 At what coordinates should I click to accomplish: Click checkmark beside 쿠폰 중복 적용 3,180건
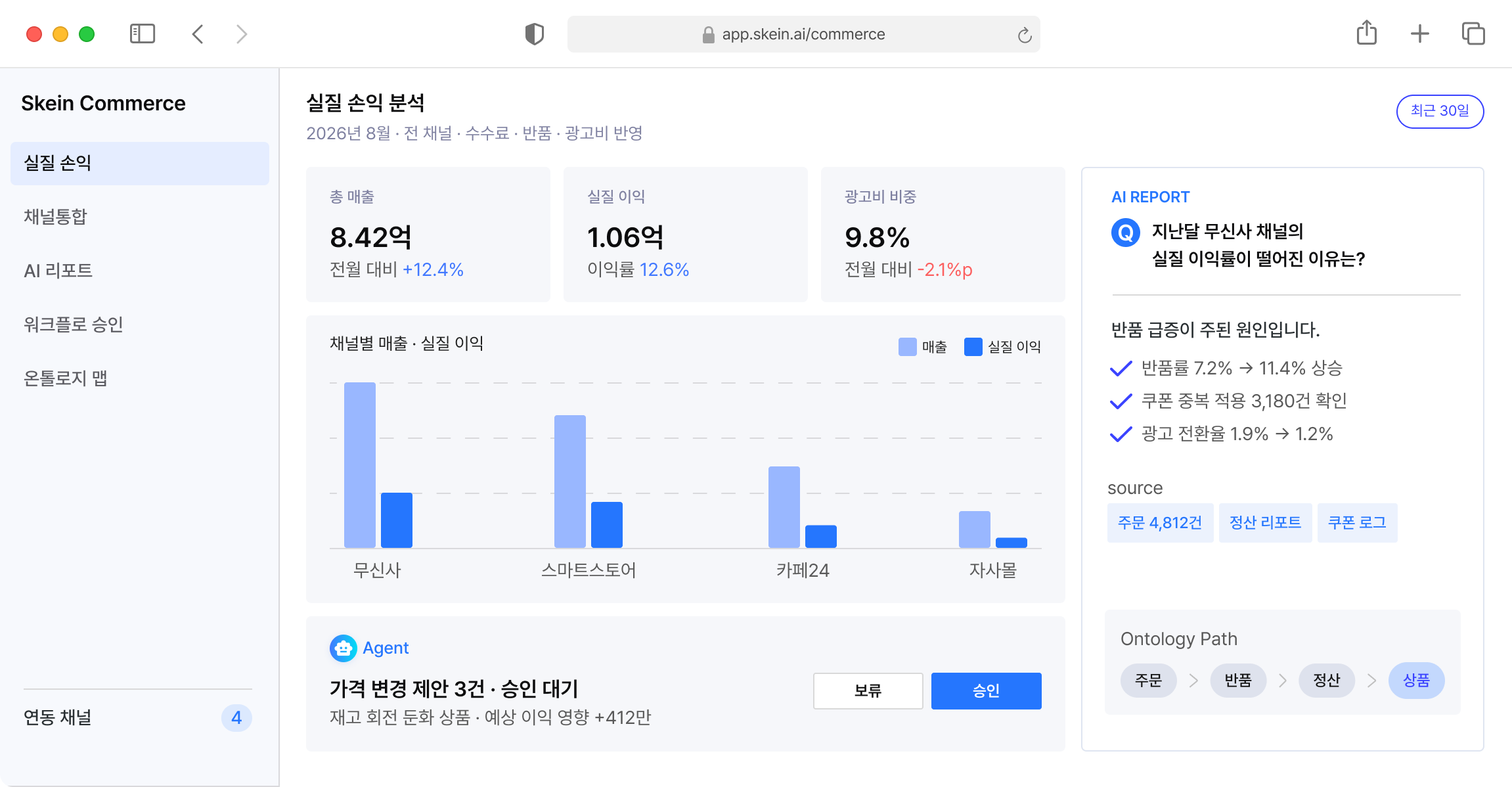click(x=1121, y=401)
